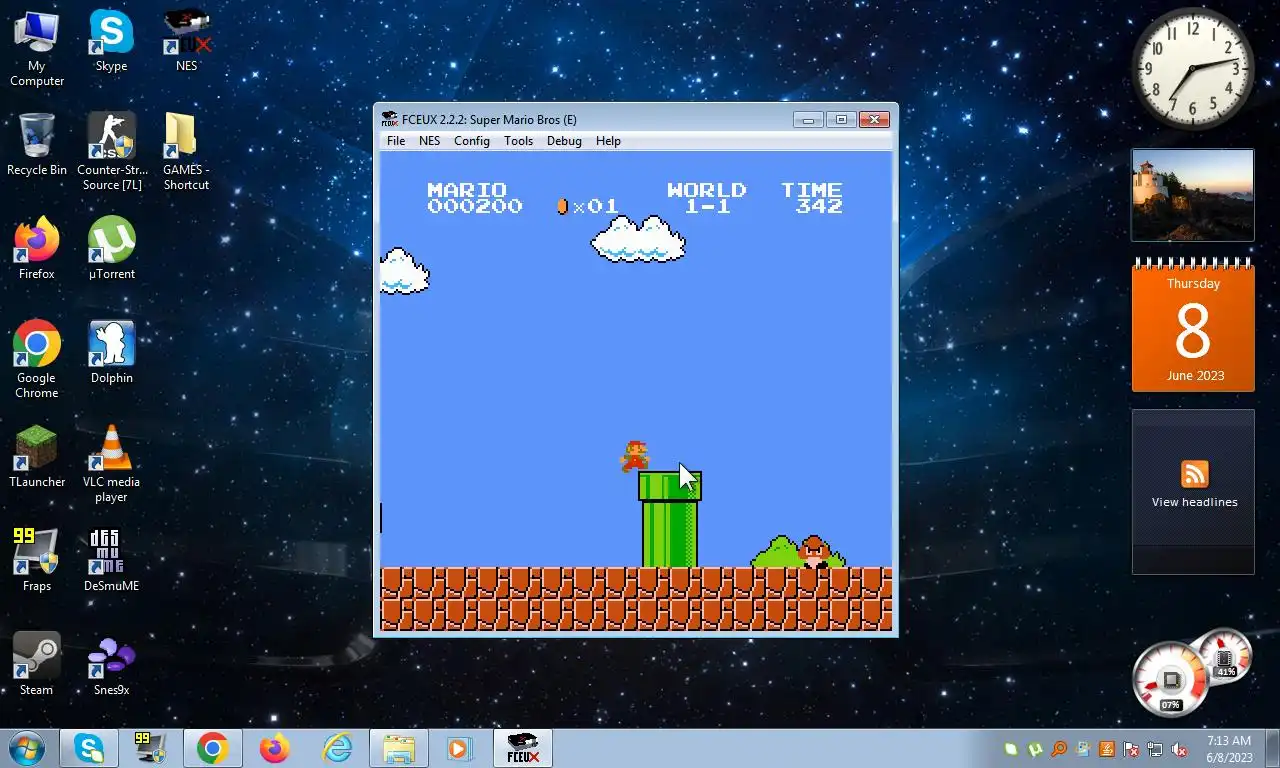
Task: Click the Firefox taskbar icon
Action: 274,748
